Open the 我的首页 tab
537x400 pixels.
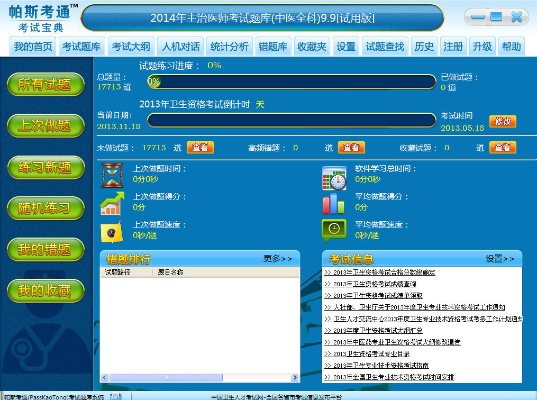coord(33,46)
